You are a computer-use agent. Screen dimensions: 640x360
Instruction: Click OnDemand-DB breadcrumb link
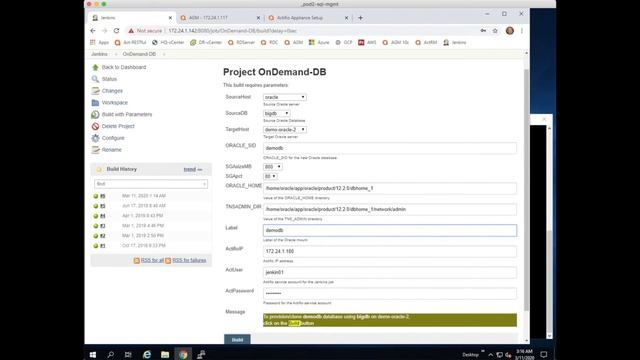pos(139,54)
